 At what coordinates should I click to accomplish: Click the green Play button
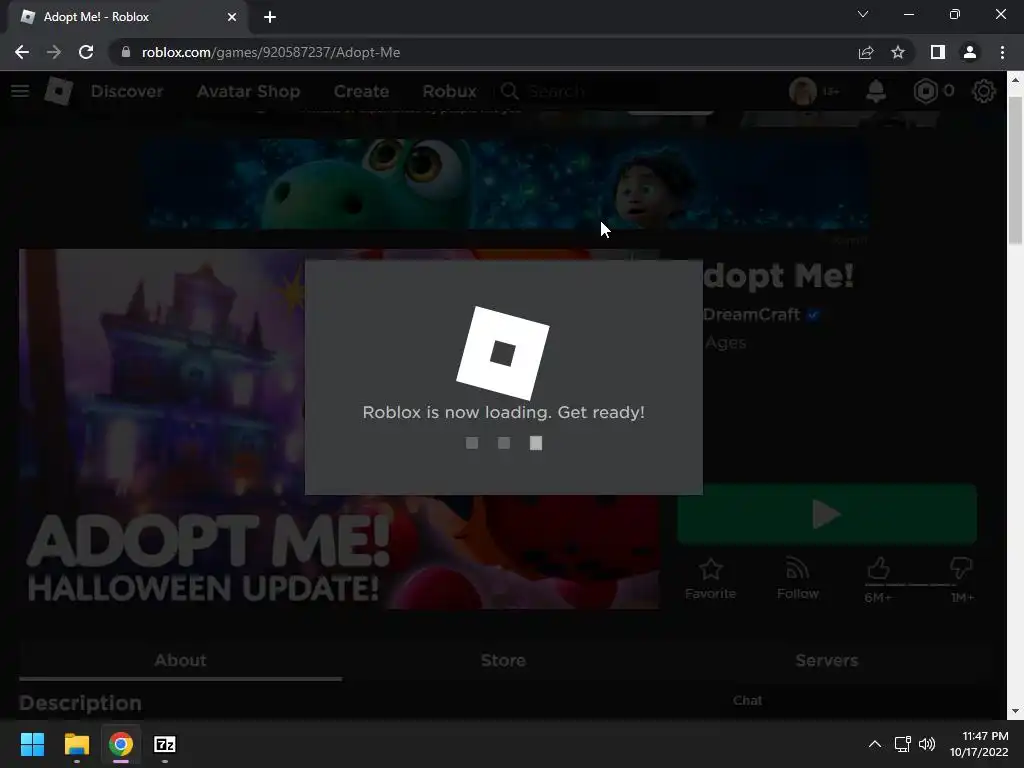pyautogui.click(x=827, y=514)
